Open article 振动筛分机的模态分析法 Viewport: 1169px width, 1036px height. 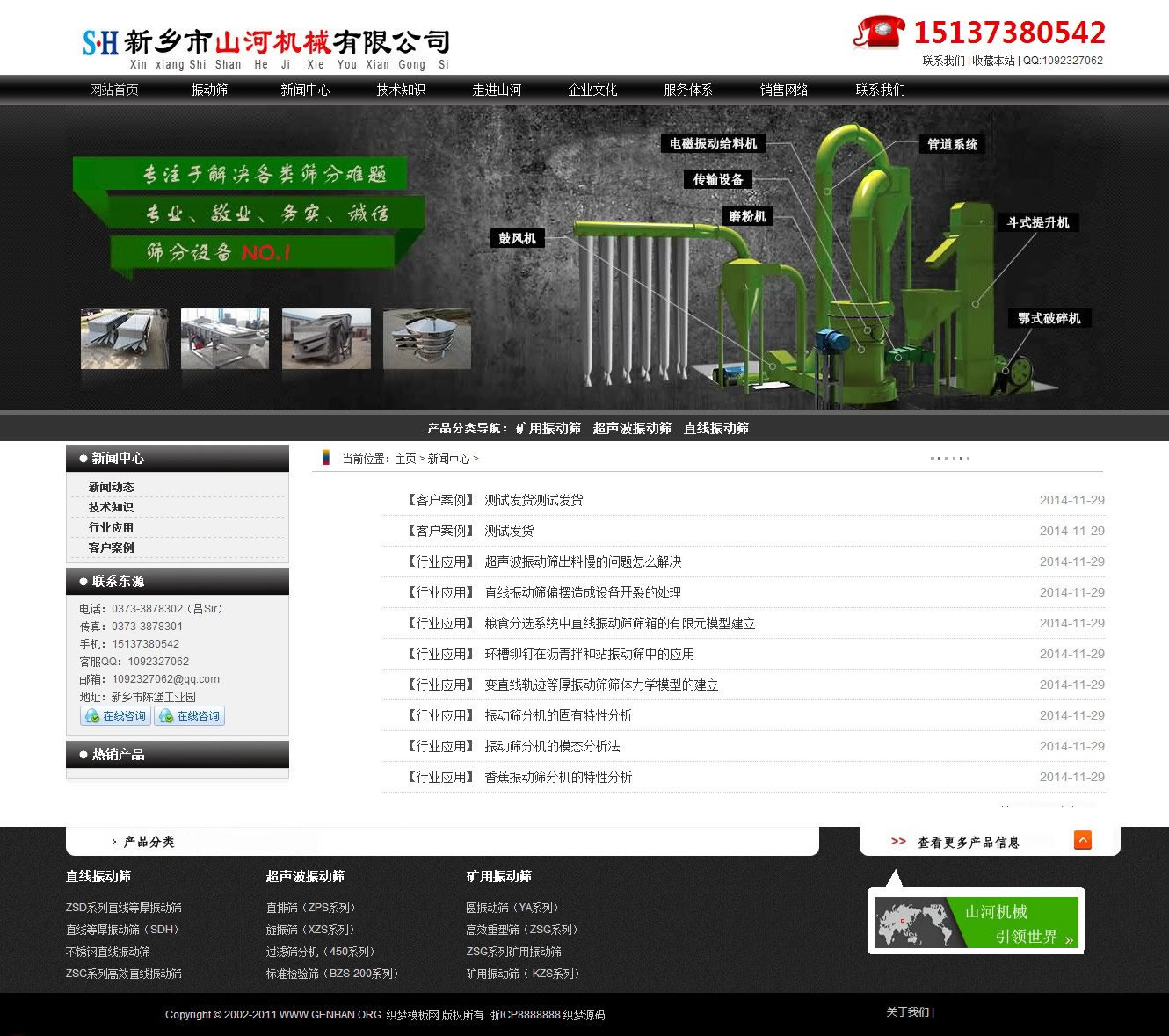point(552,746)
